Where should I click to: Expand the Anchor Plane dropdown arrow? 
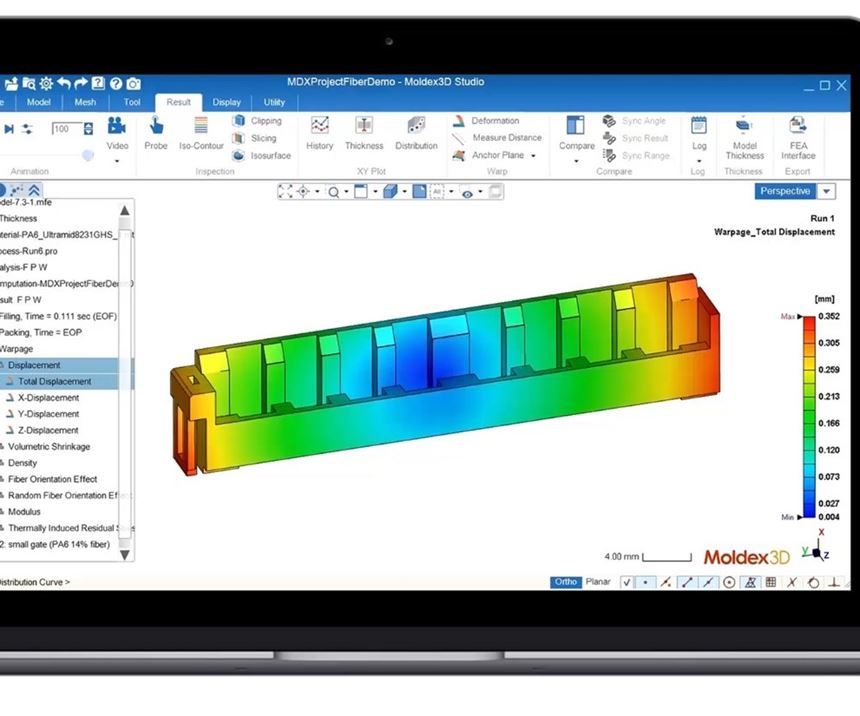(x=533, y=156)
